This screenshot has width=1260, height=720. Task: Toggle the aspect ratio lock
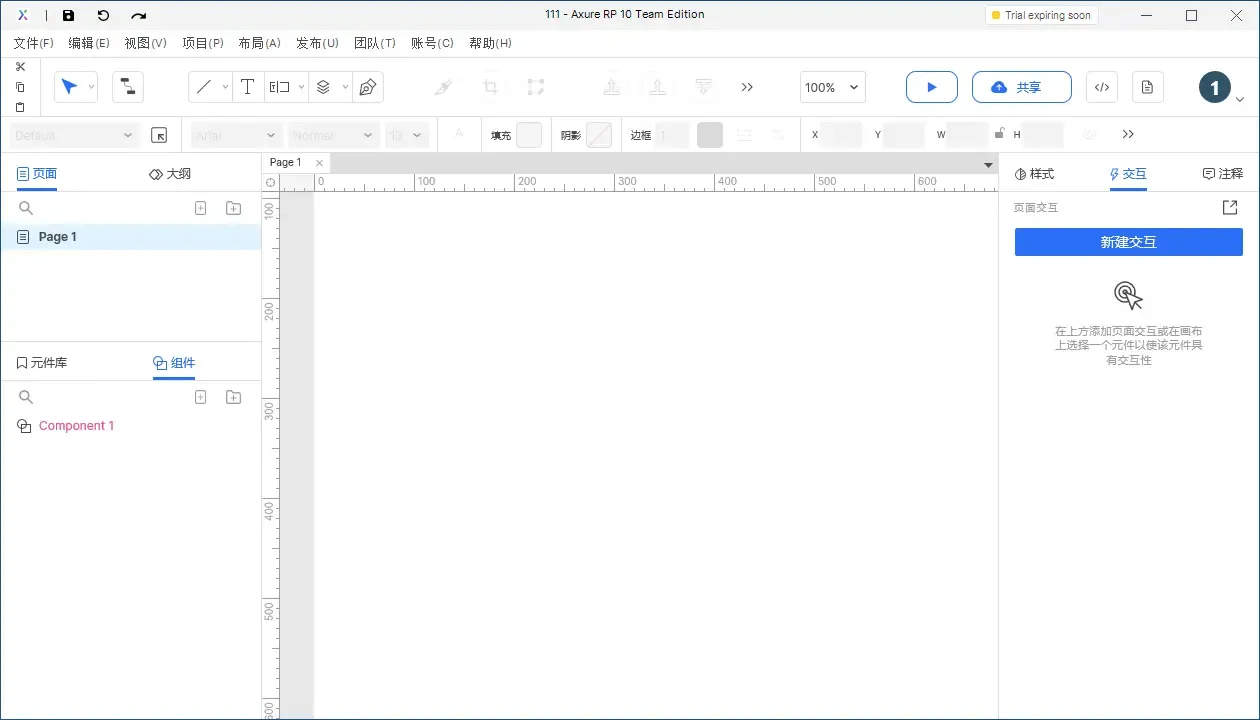click(999, 133)
